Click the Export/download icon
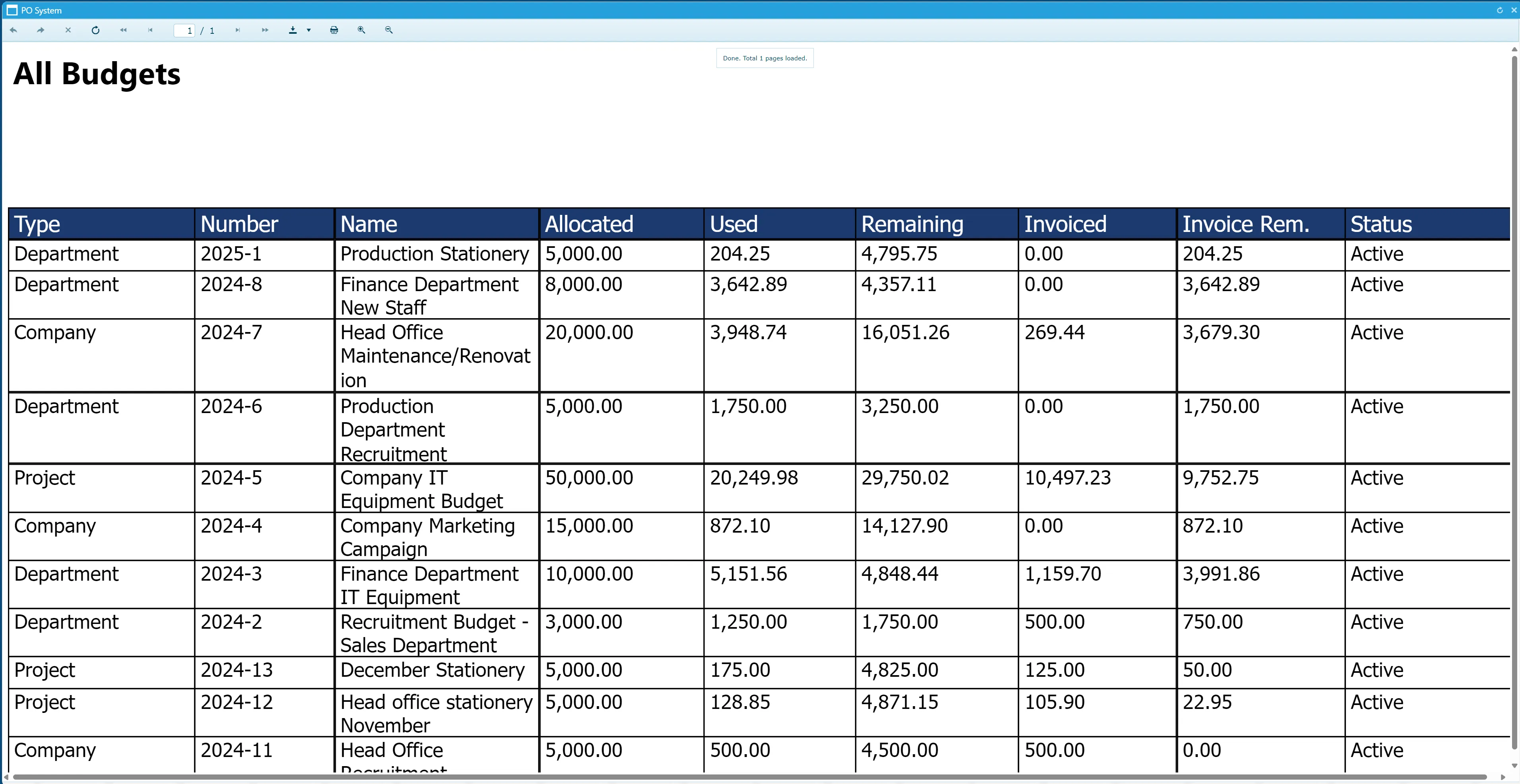Screen dimensions: 1520x784 click(292, 30)
